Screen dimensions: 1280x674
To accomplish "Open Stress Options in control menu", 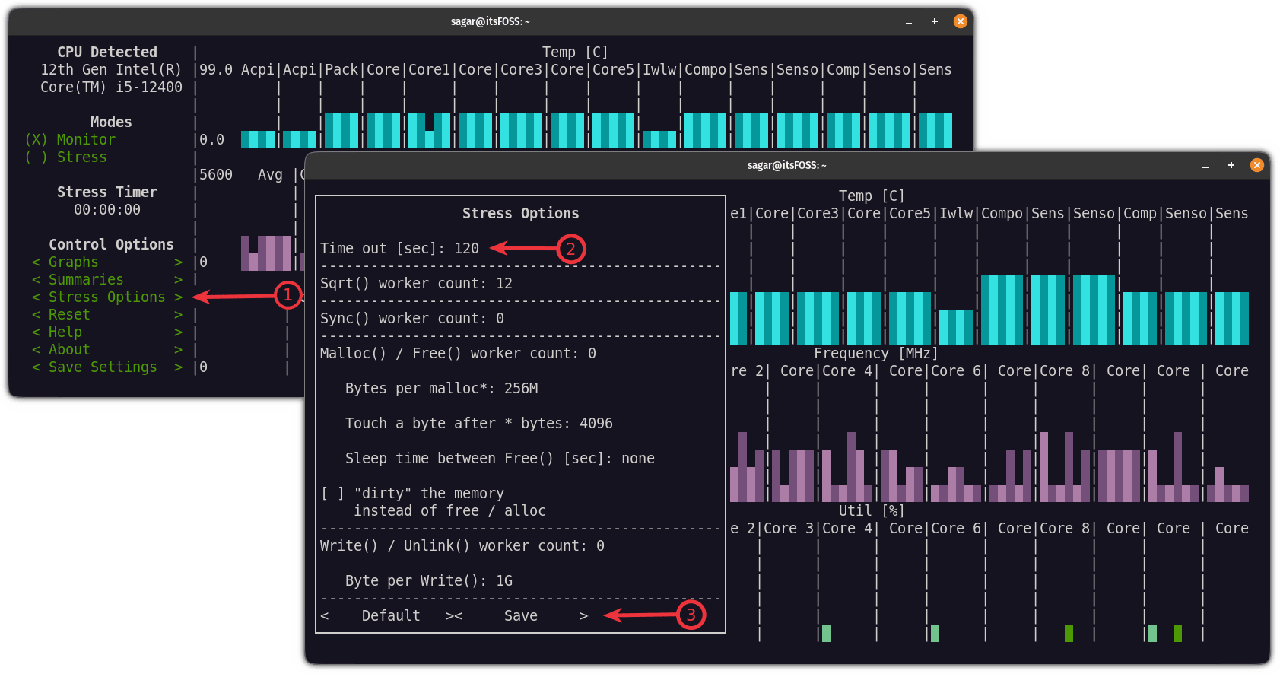I will (106, 297).
